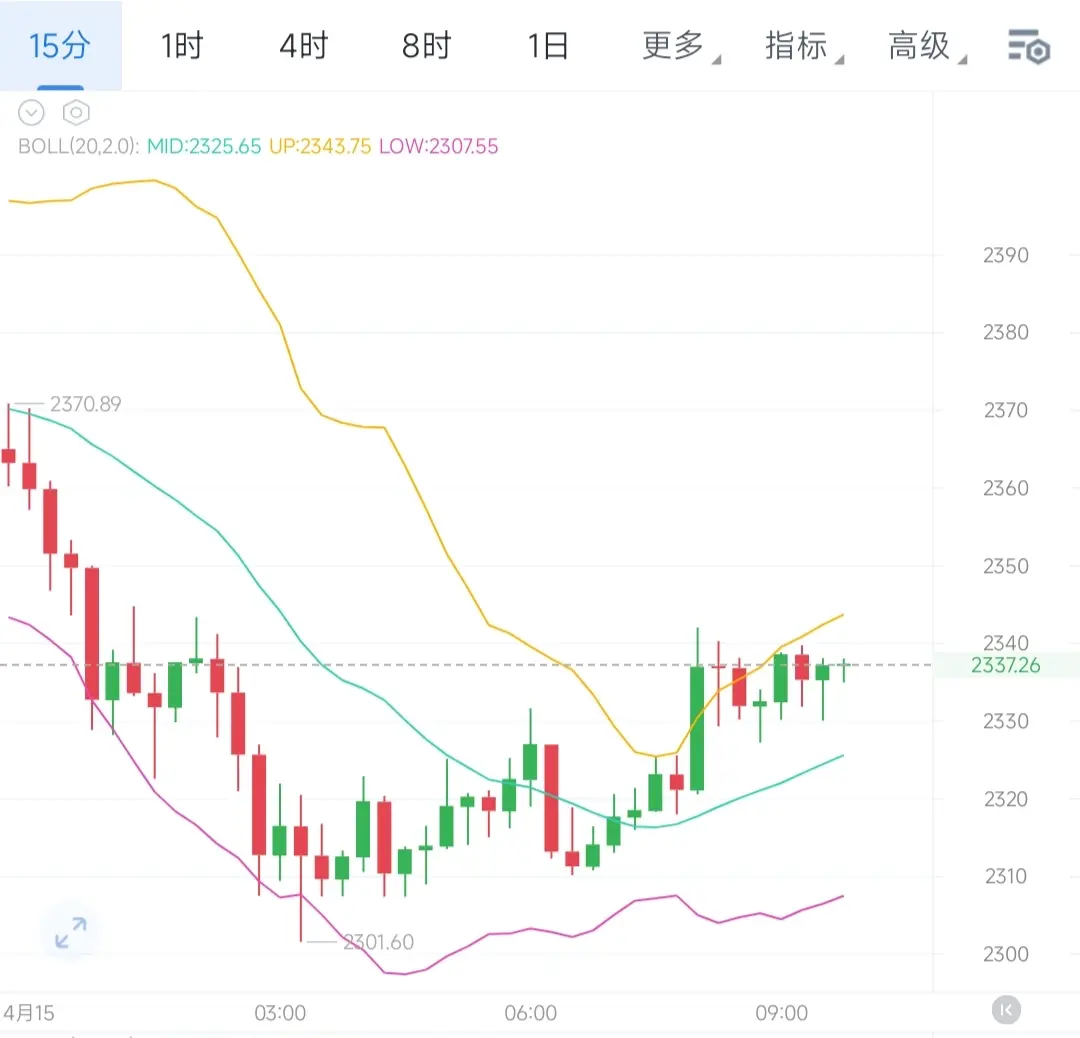Open the 更多 timeframe dropdown

681,46
